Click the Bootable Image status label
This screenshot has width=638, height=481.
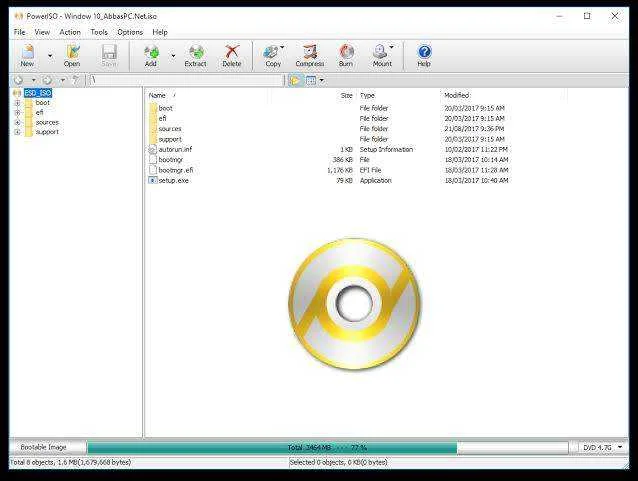[x=44, y=447]
